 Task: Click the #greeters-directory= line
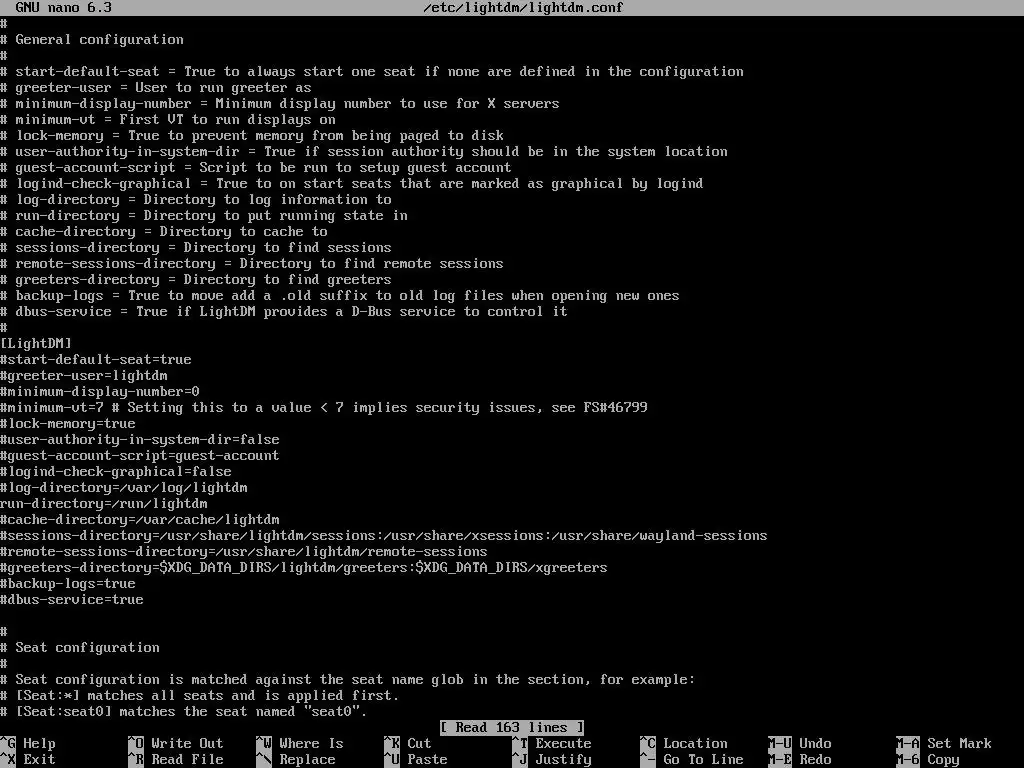[304, 568]
